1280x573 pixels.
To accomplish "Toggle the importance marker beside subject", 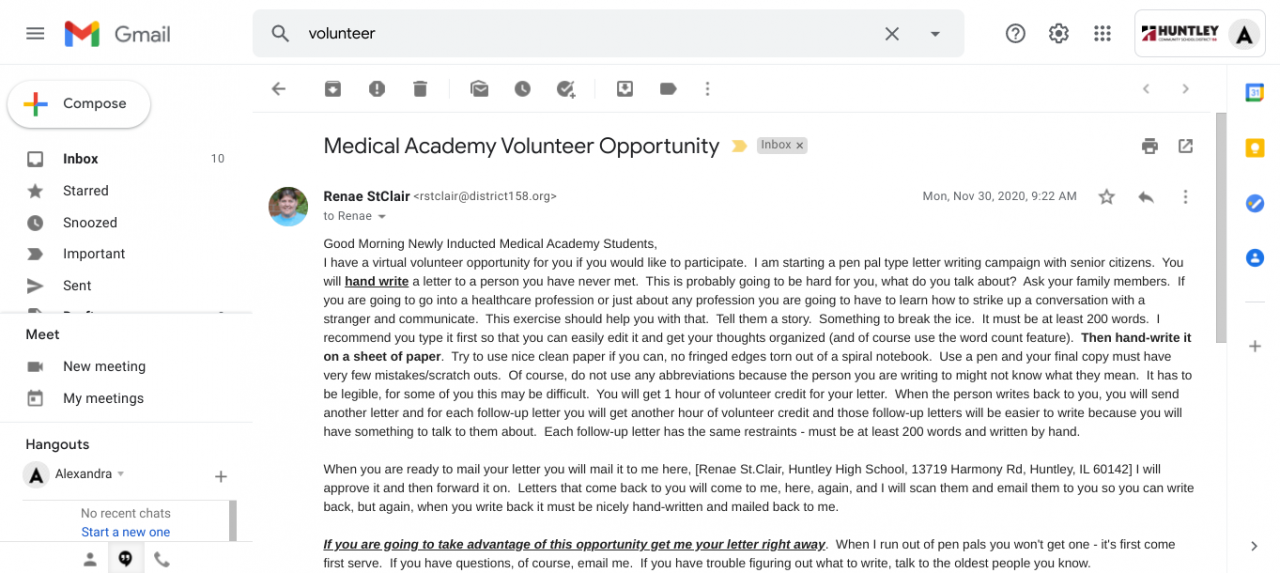I will click(739, 146).
